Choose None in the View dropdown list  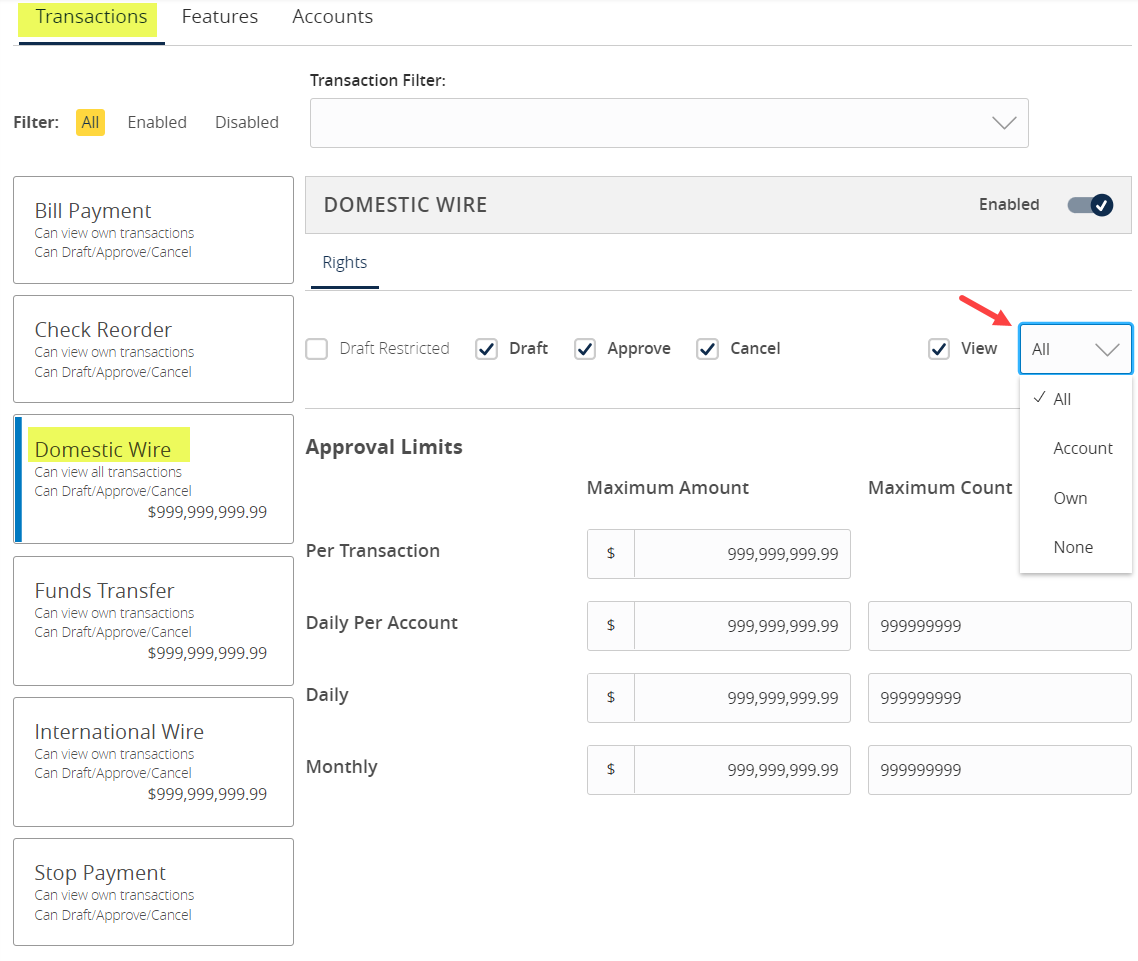[x=1076, y=547]
